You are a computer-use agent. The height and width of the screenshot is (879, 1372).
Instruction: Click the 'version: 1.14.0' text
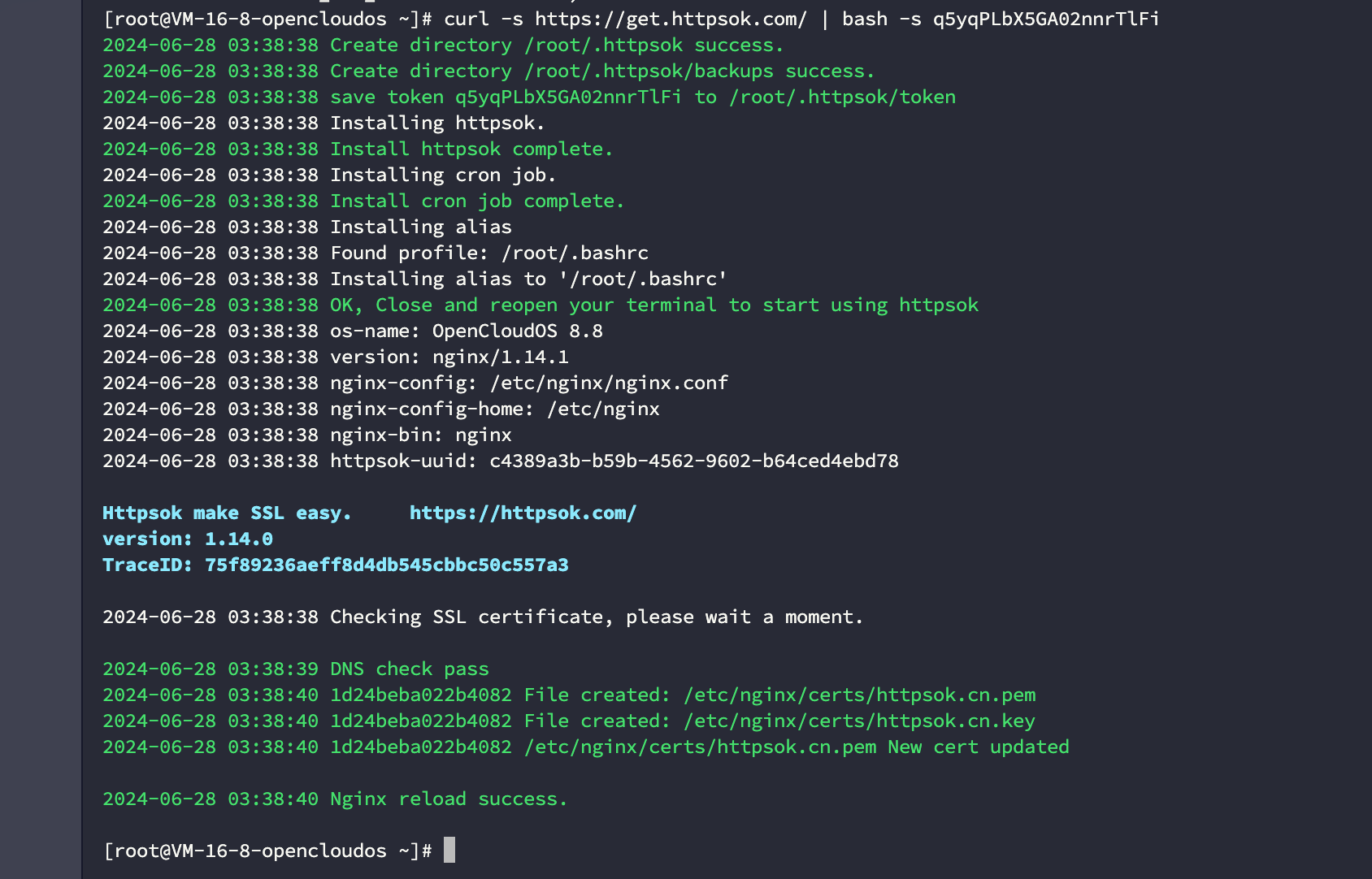[188, 539]
